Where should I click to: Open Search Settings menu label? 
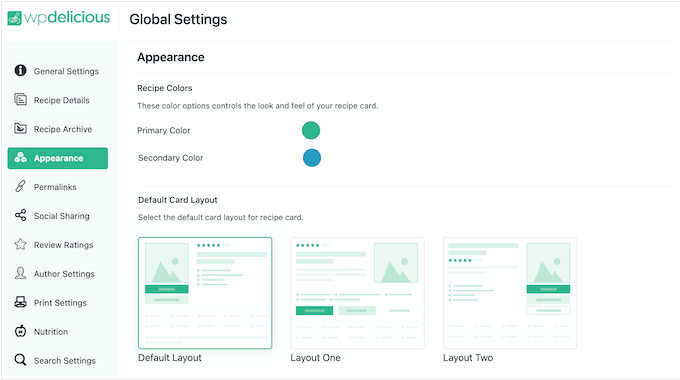tap(65, 360)
